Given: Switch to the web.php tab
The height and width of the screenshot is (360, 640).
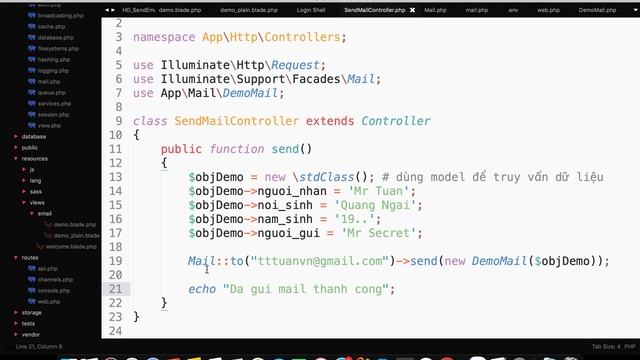Looking at the screenshot, I should tap(548, 10).
